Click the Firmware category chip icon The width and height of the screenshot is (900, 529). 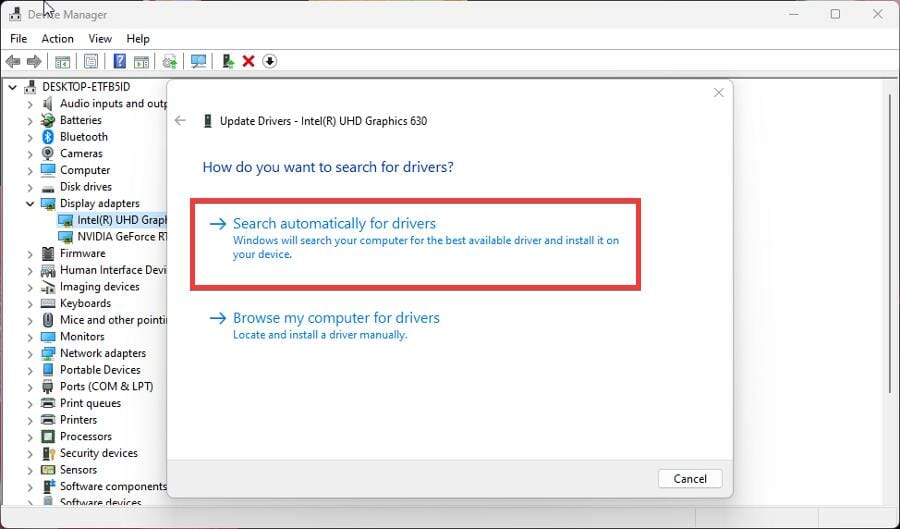48,254
